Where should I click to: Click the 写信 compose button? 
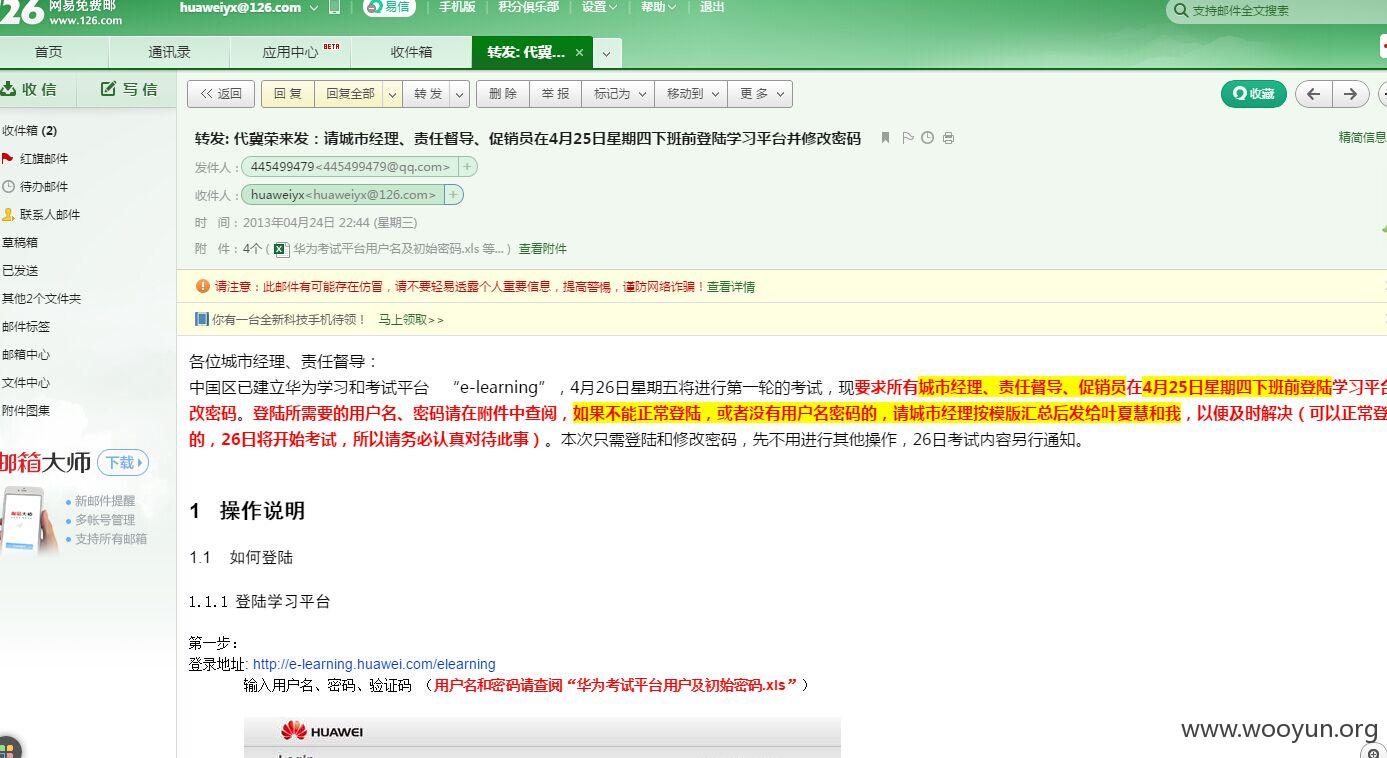coord(129,89)
